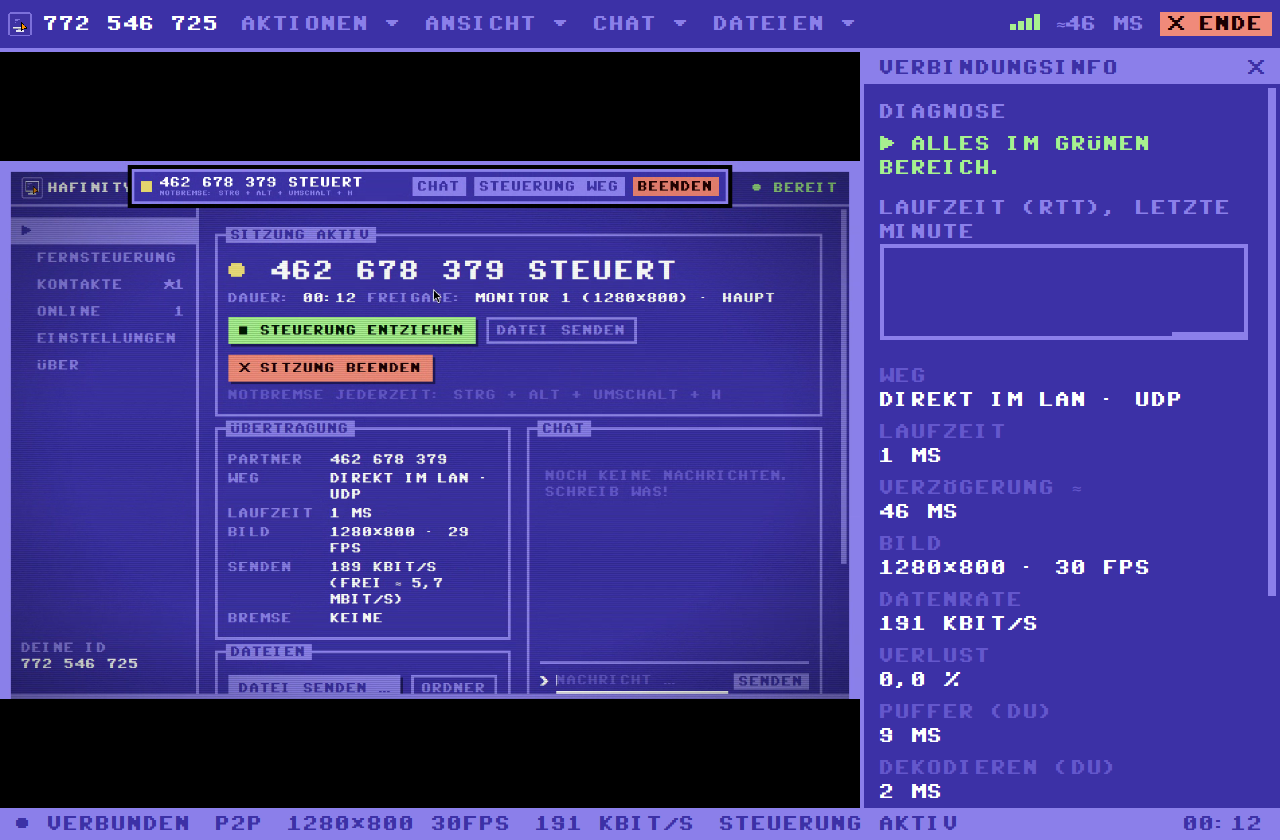Viewport: 1280px width, 840px height.
Task: Click 'STEUERUNG AKTIV' in the status bar
Action: pyautogui.click(x=838, y=824)
